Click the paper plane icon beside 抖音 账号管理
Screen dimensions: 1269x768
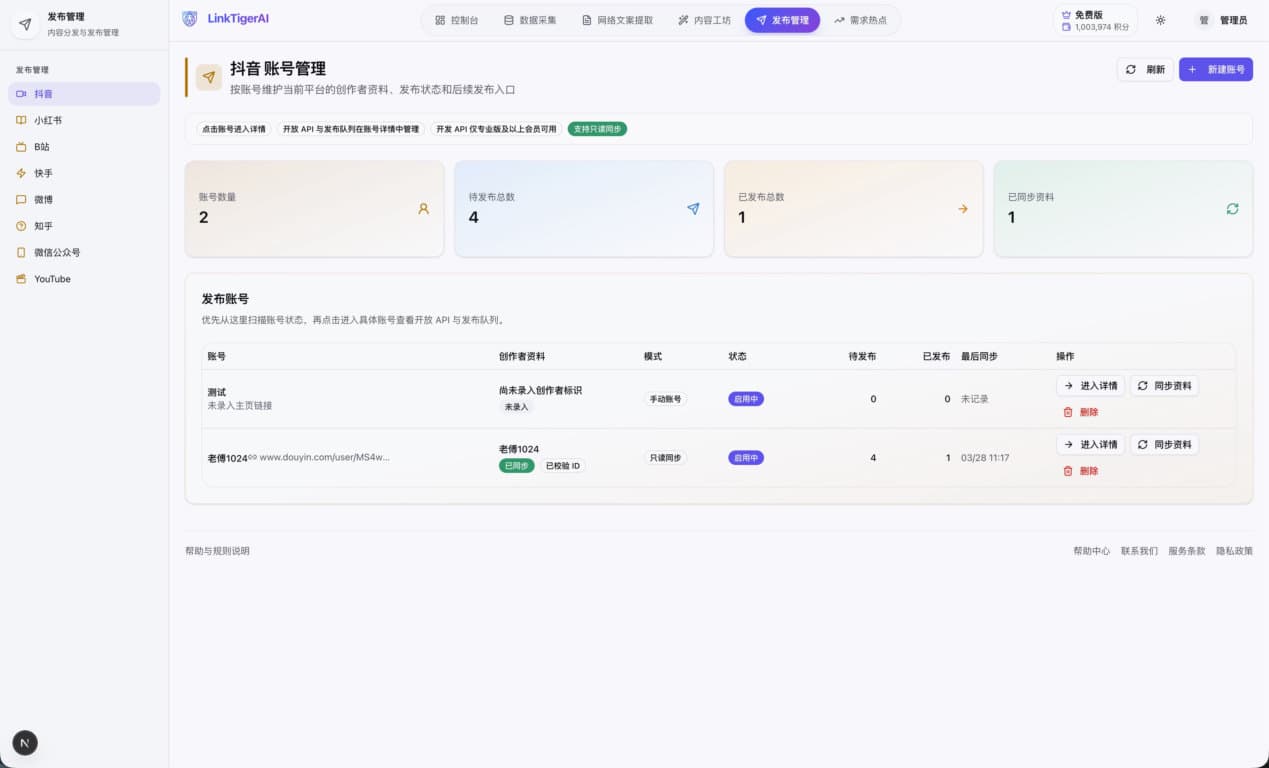click(209, 77)
